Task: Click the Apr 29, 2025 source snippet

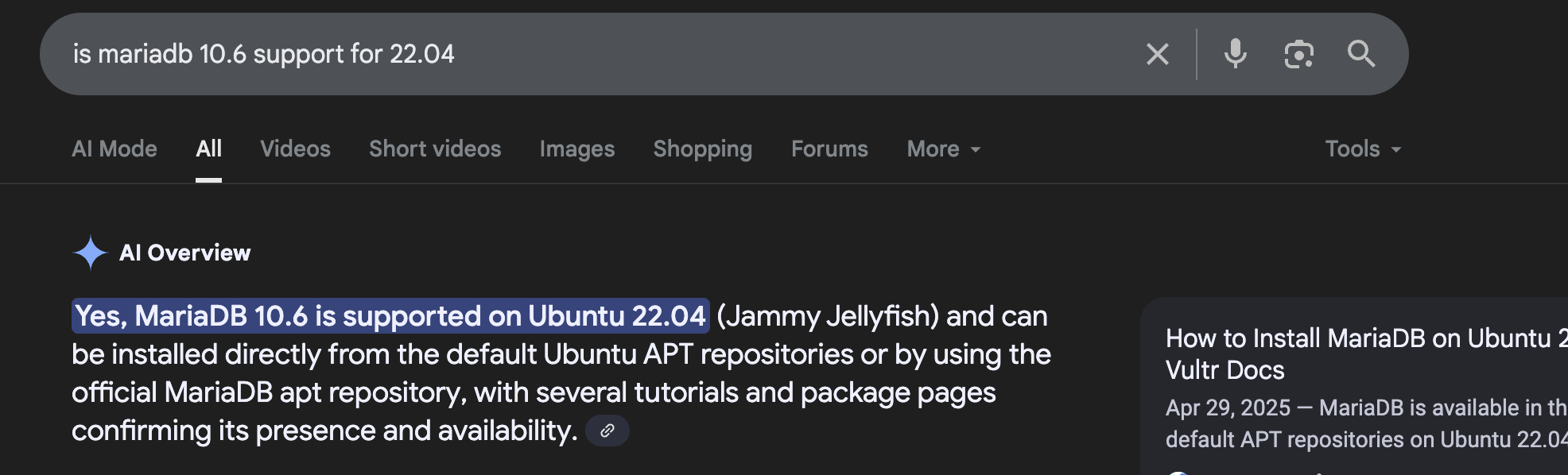Action: [x=1366, y=423]
